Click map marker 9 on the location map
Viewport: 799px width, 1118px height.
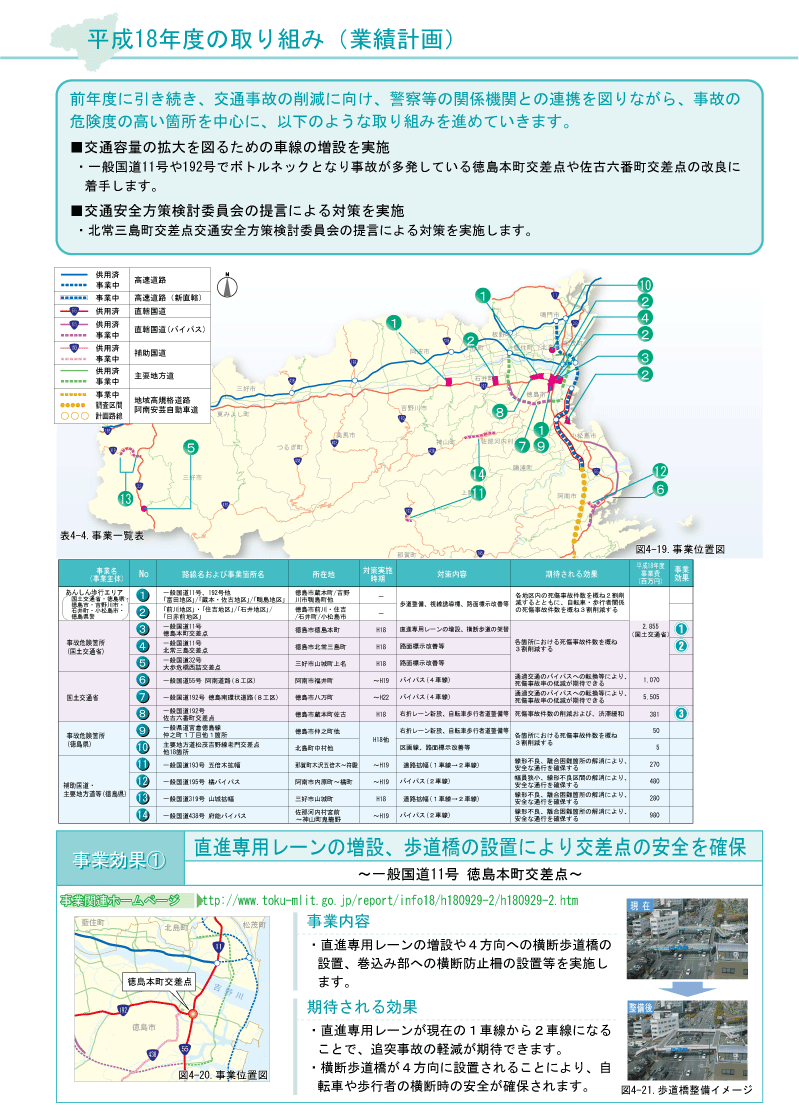[x=542, y=446]
